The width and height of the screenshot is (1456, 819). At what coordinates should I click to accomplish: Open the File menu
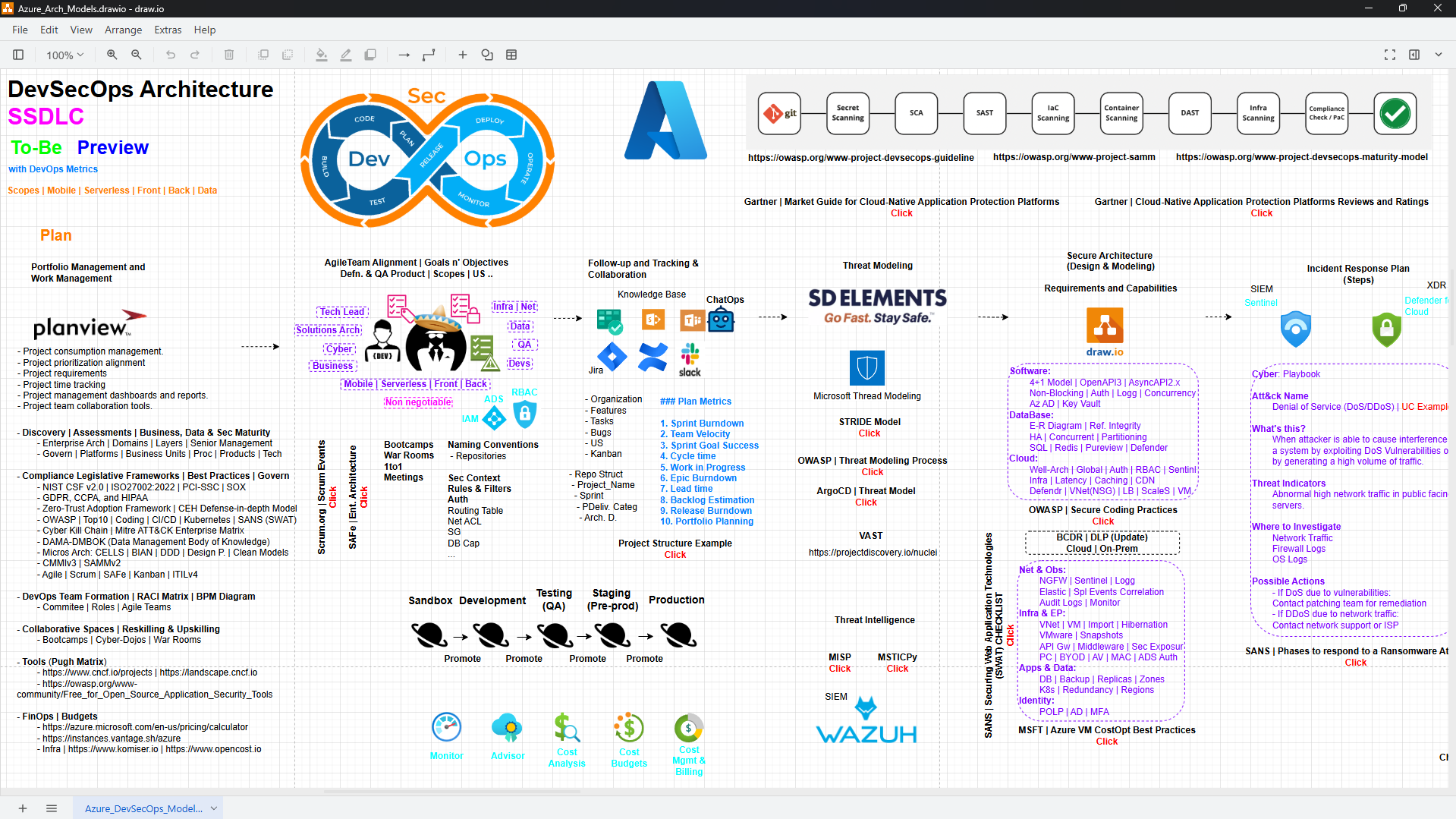[x=20, y=30]
